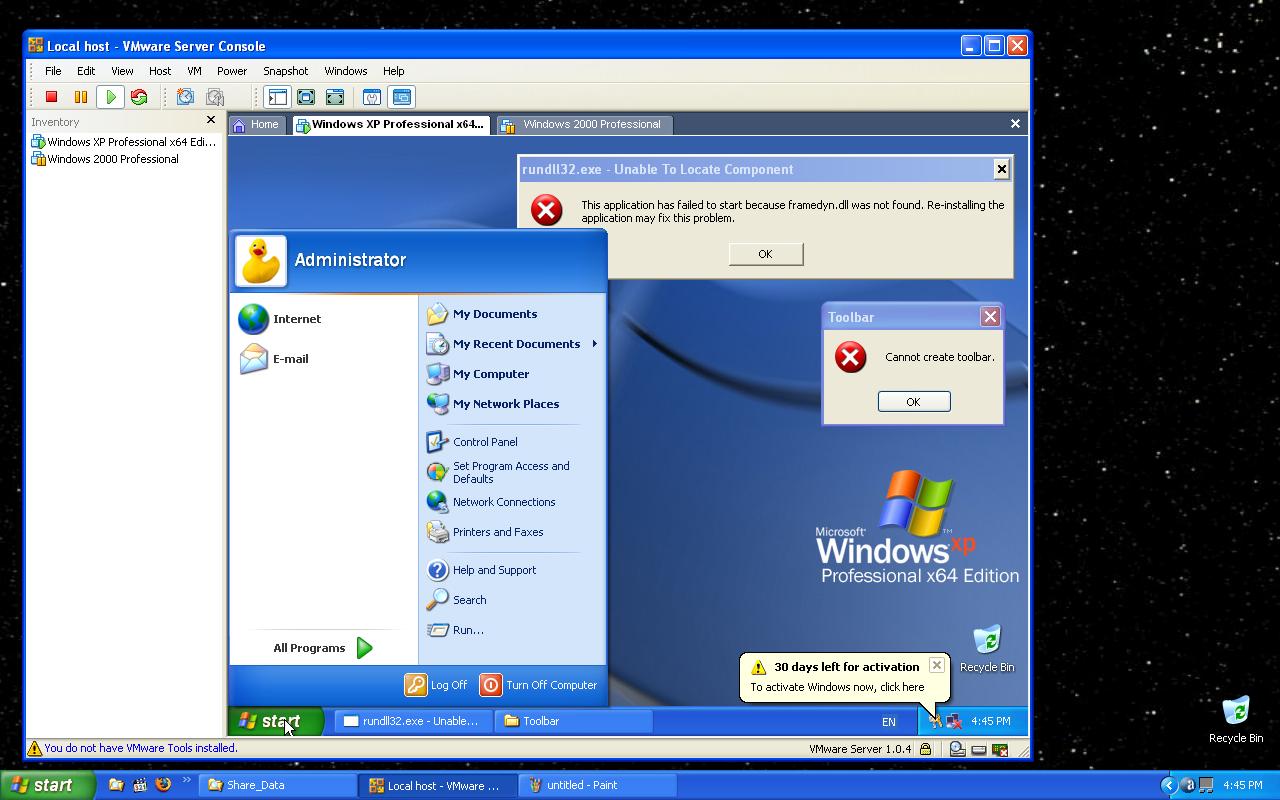Image resolution: width=1280 pixels, height=800 pixels.
Task: Toggle the inventory sidebar view icon
Action: point(277,97)
